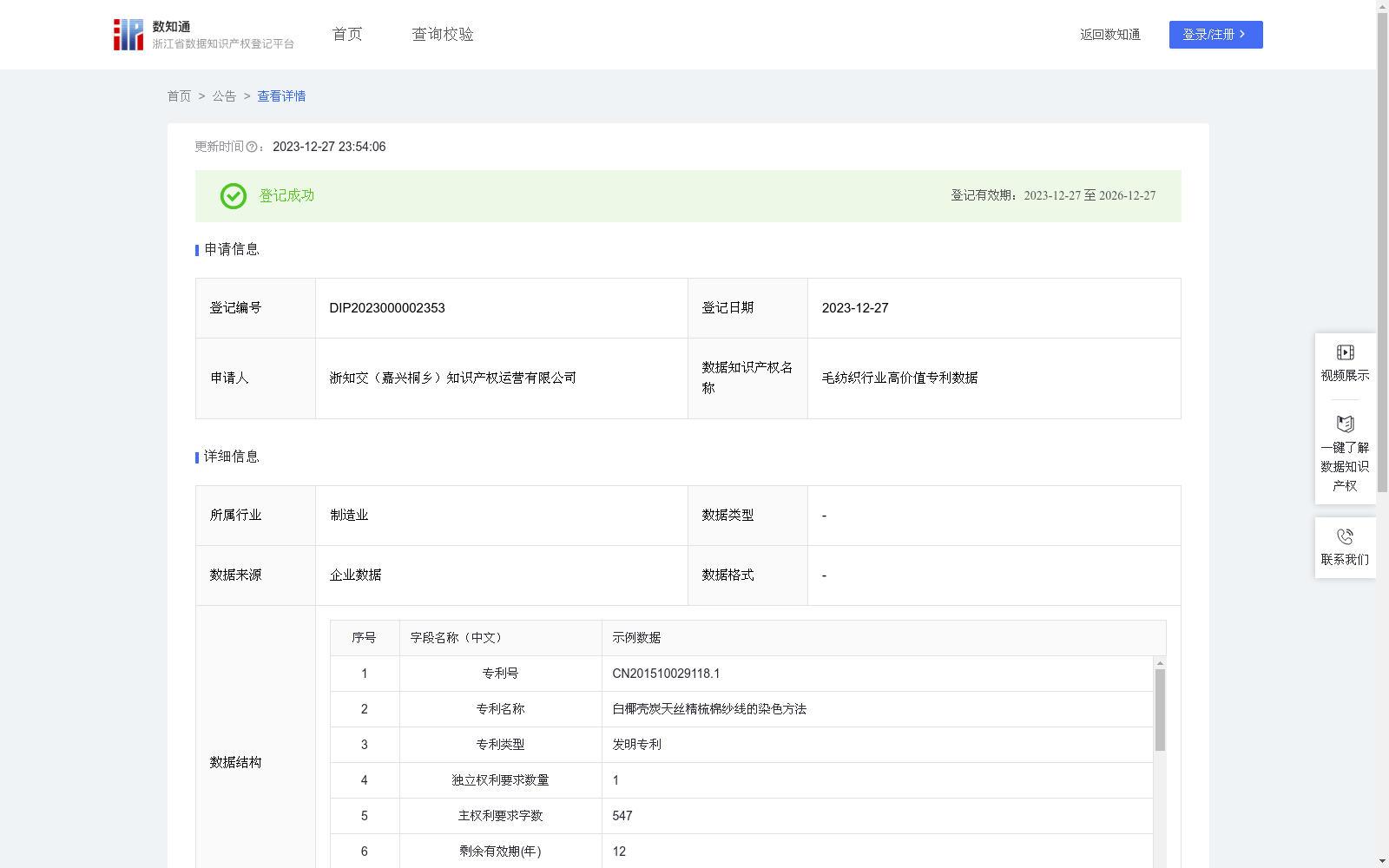Click the 详细信息 section heading
The image size is (1389, 868).
point(231,457)
